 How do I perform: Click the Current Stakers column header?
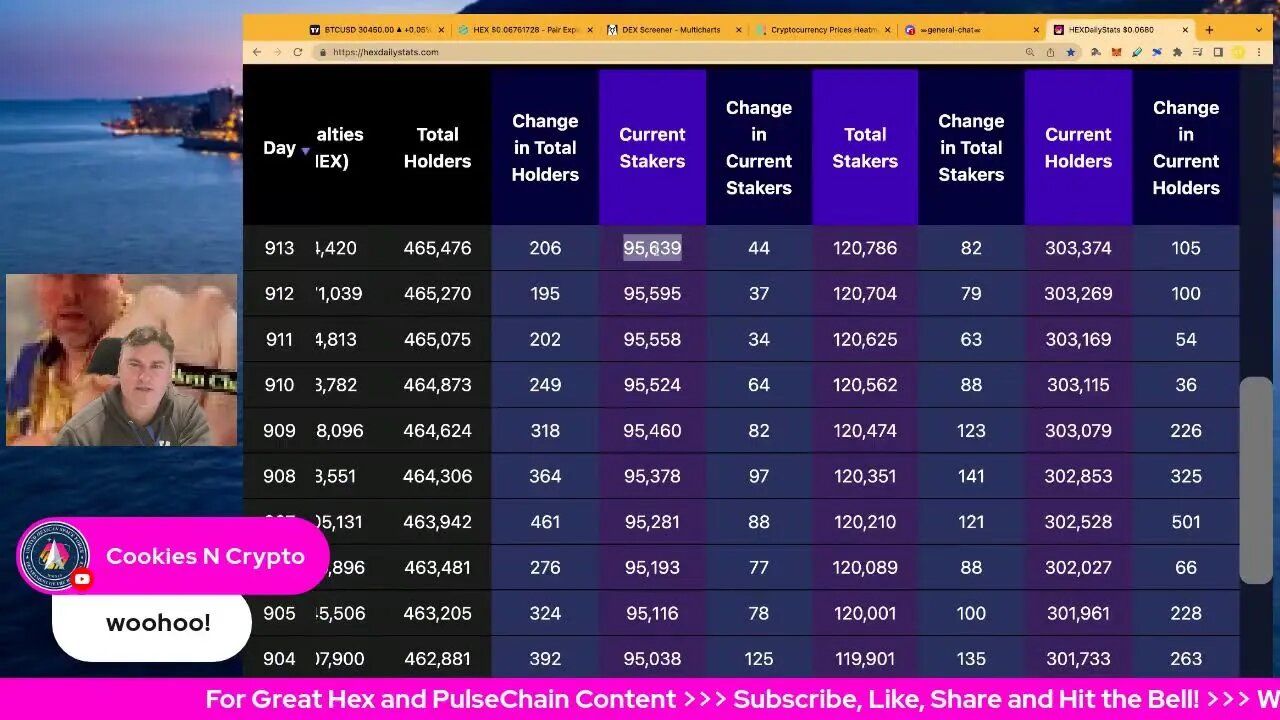[x=652, y=148]
